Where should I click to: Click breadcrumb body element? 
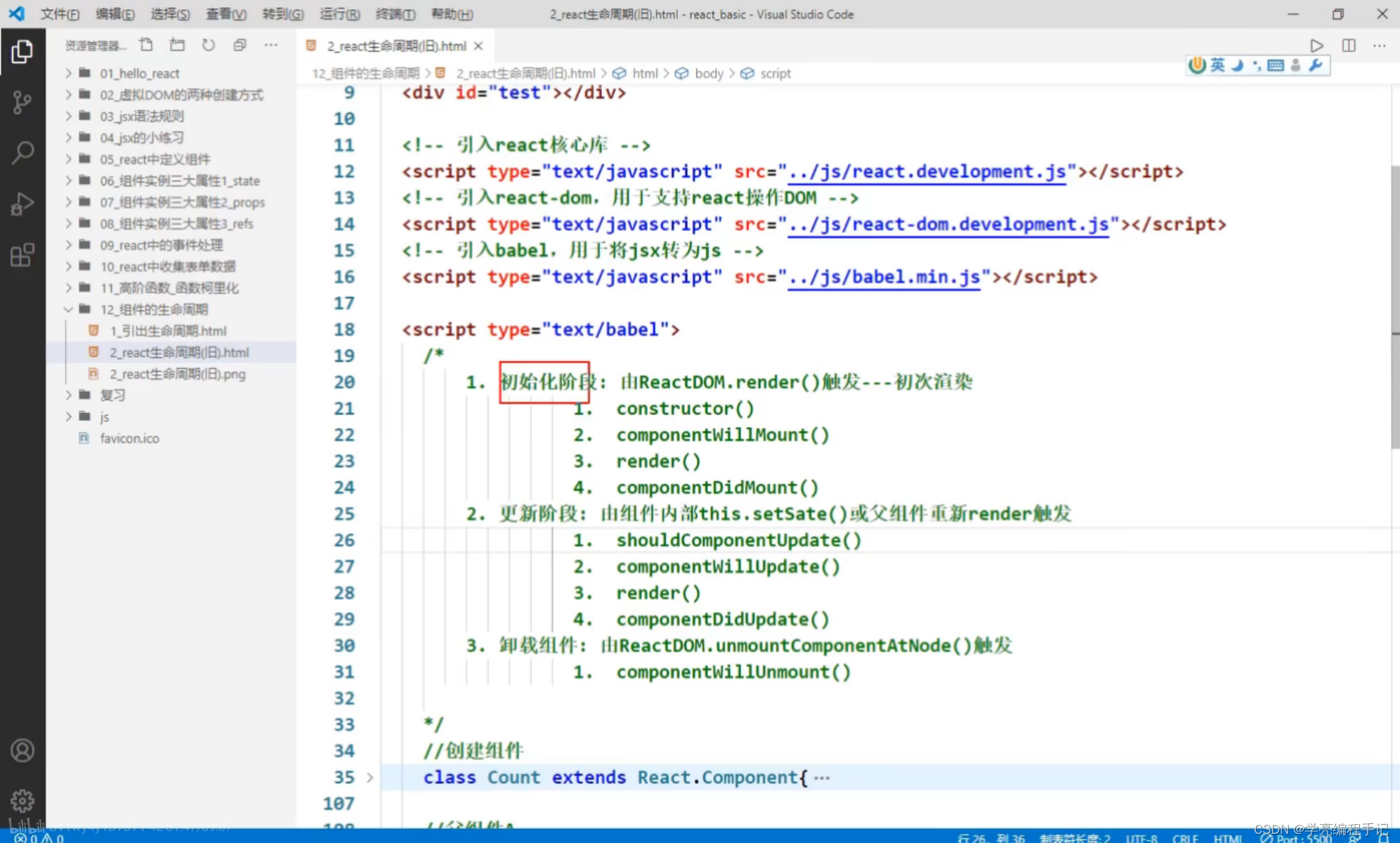click(708, 73)
